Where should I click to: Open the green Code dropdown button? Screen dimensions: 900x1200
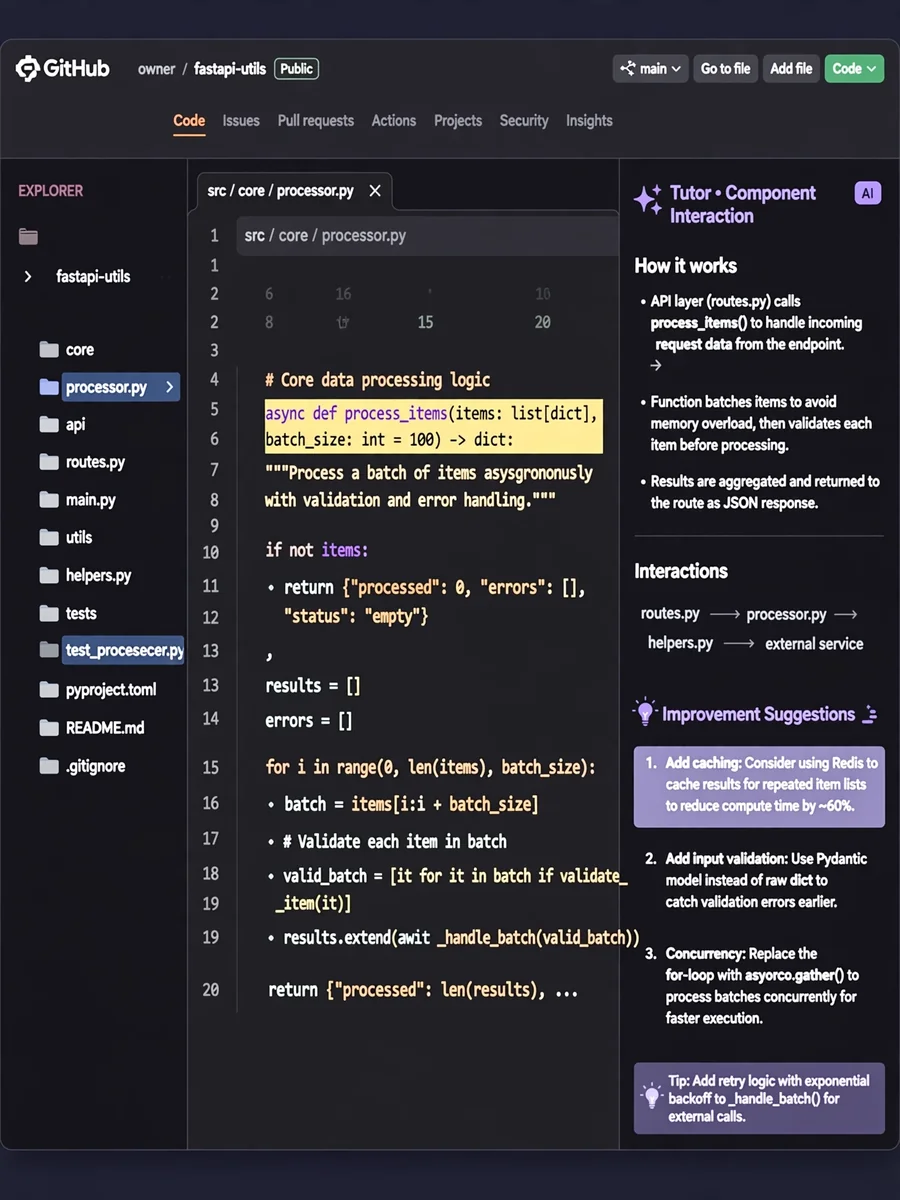point(854,69)
